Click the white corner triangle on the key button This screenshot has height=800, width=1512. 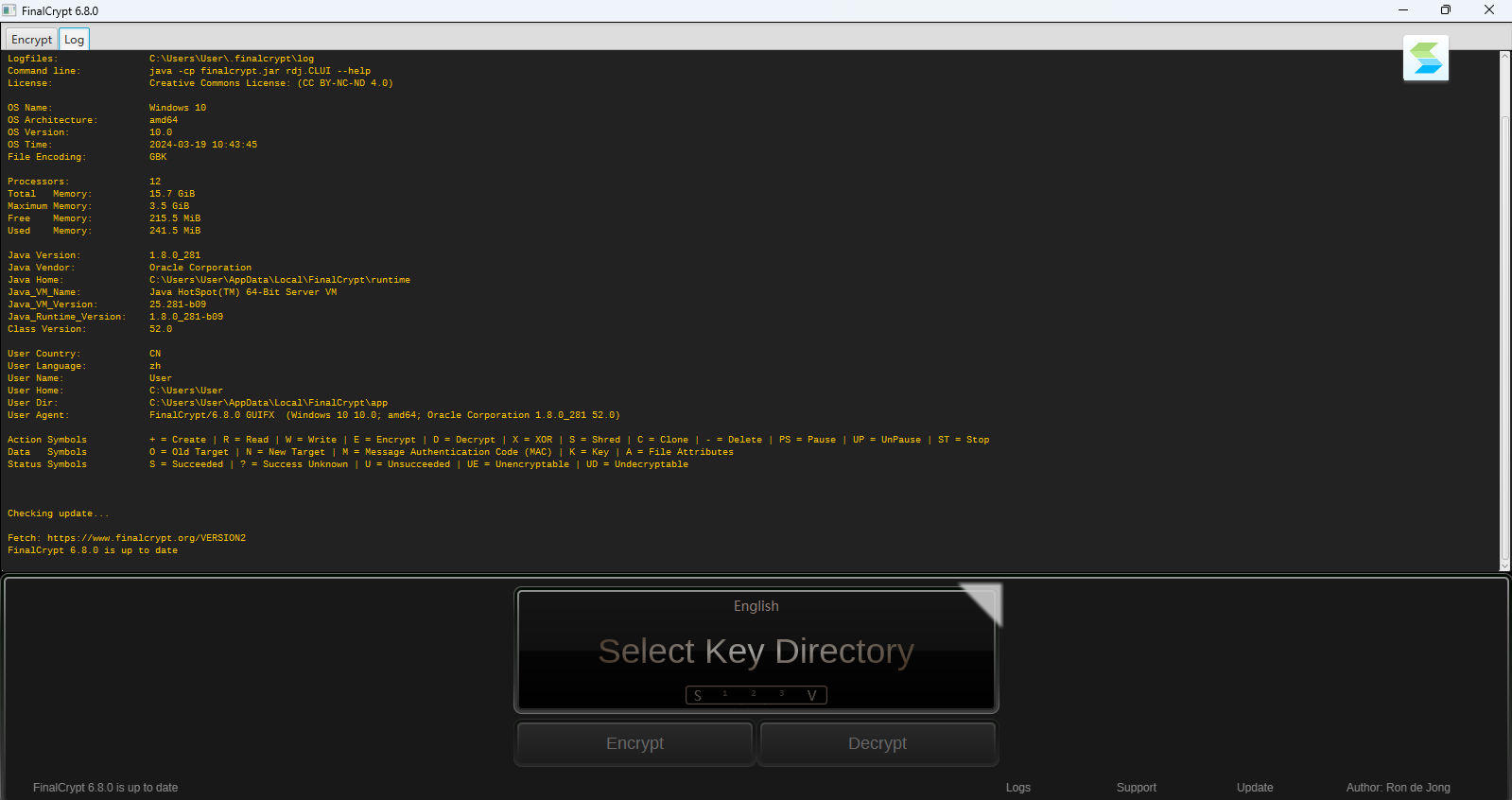[986, 598]
